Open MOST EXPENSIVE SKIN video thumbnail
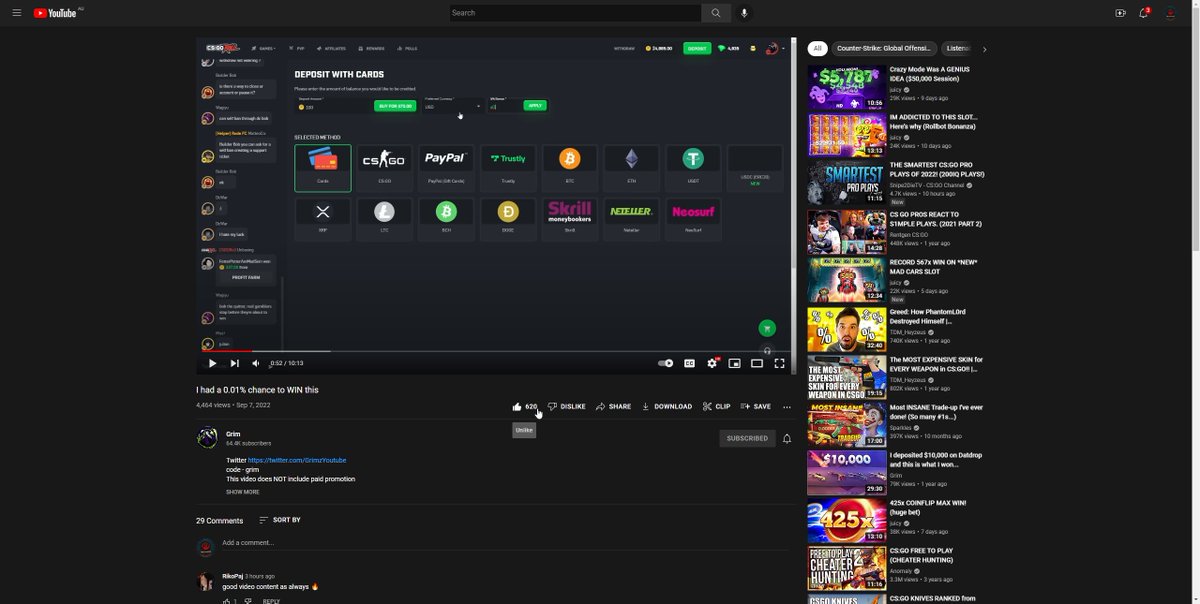 846,377
